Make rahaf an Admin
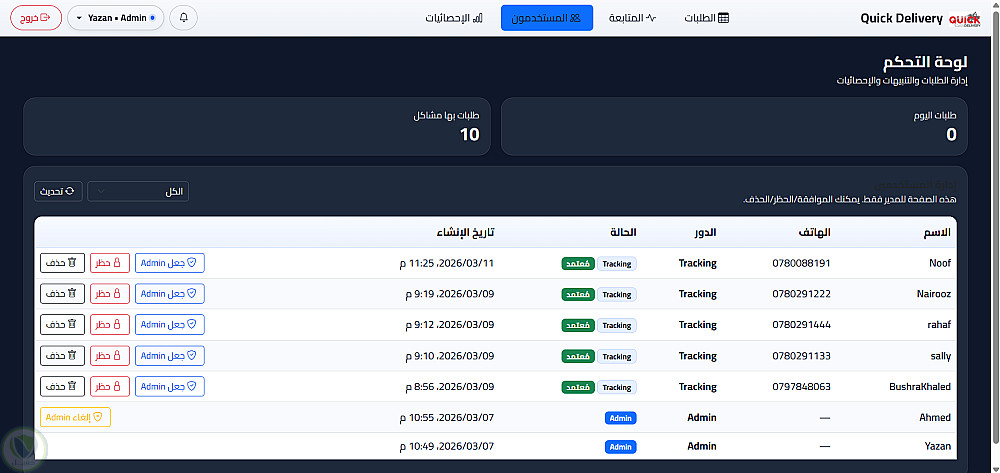The width and height of the screenshot is (1000, 473). [x=170, y=324]
